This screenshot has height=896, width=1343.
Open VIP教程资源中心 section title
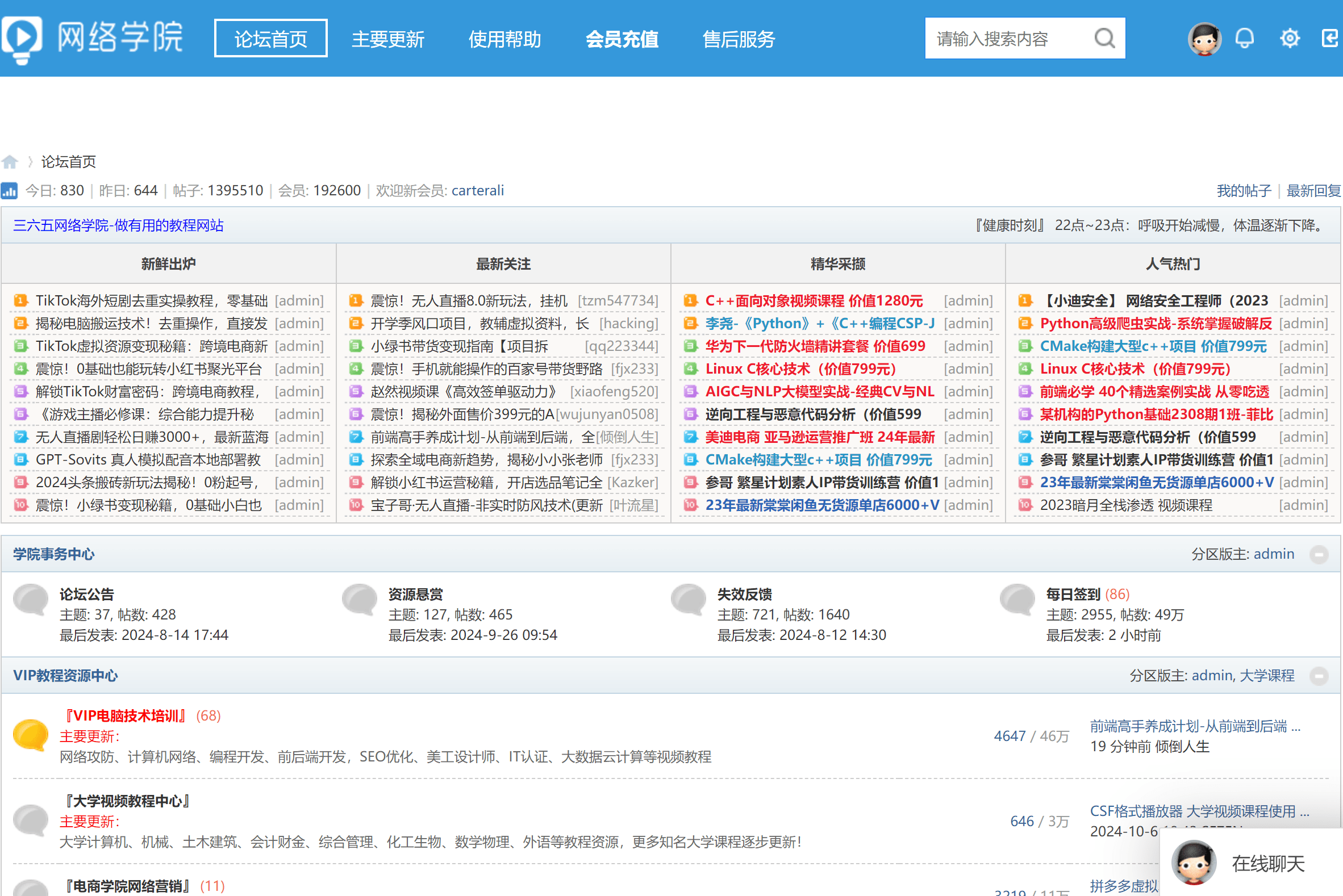pos(65,676)
